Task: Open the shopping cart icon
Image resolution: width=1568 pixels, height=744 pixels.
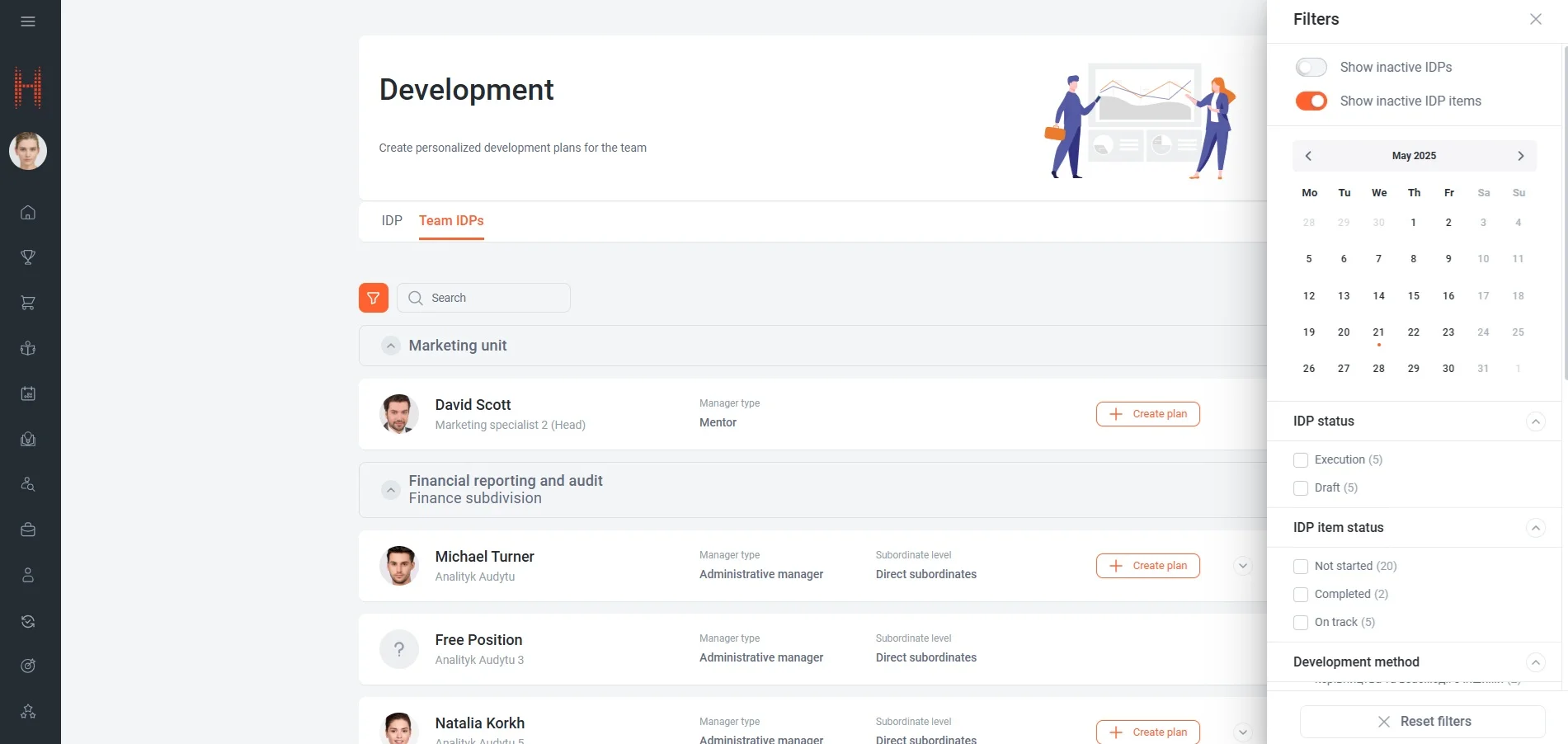Action: (28, 303)
